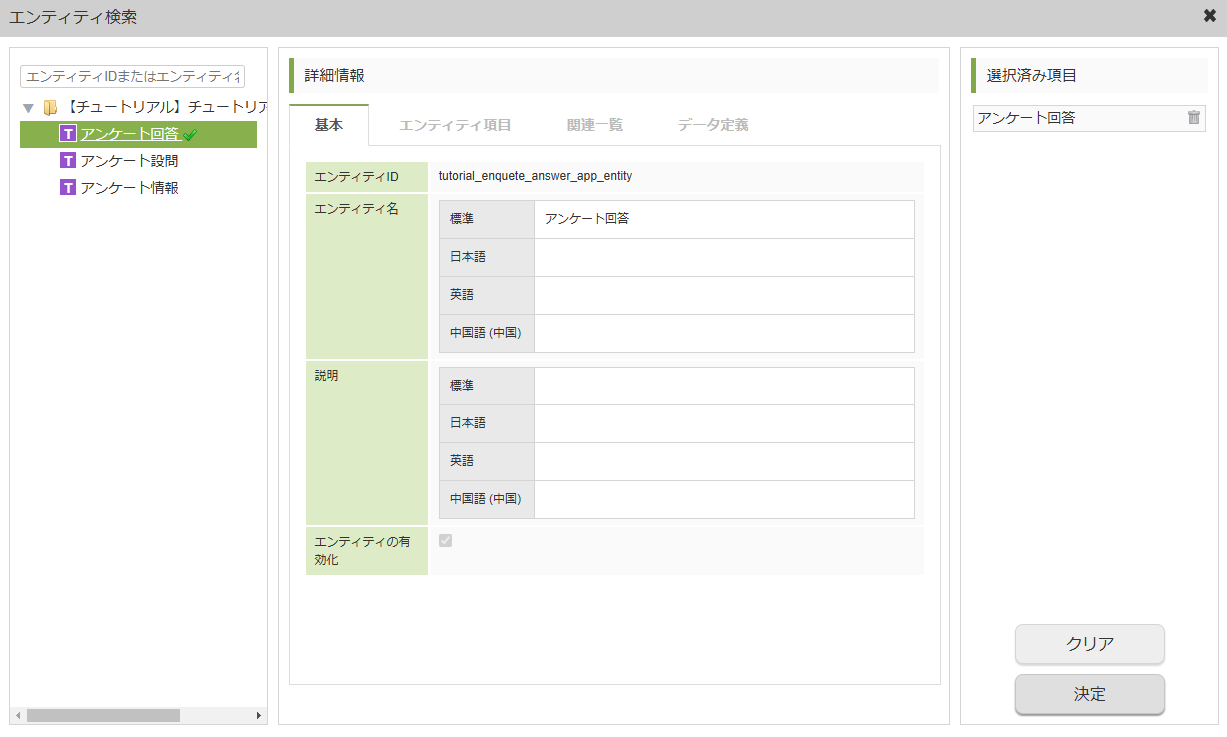This screenshot has width=1227, height=737.
Task: View the データ定義 tab
Action: (712, 125)
